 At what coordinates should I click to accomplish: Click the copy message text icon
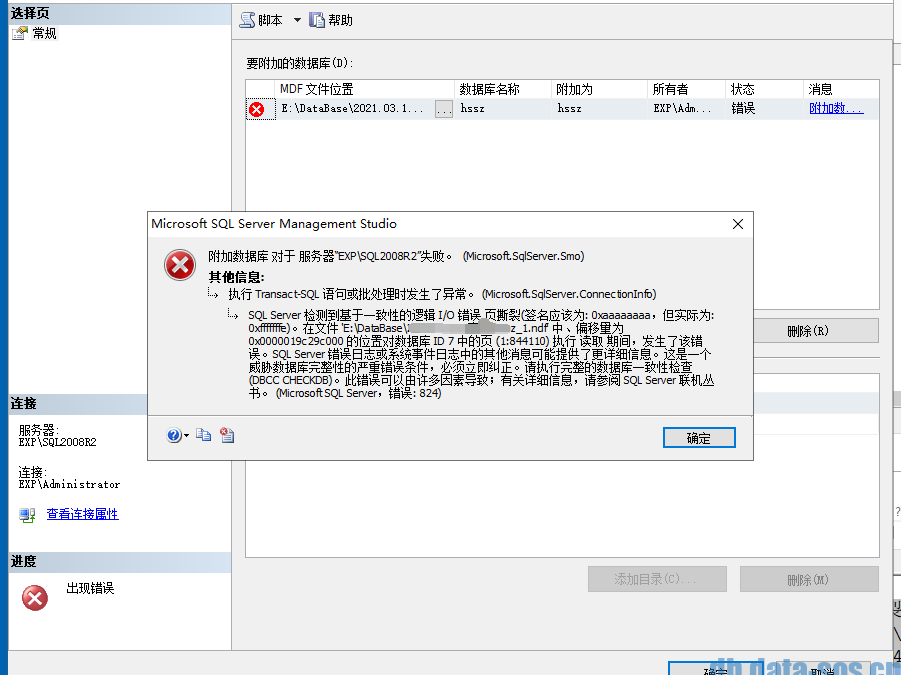pyautogui.click(x=203, y=435)
